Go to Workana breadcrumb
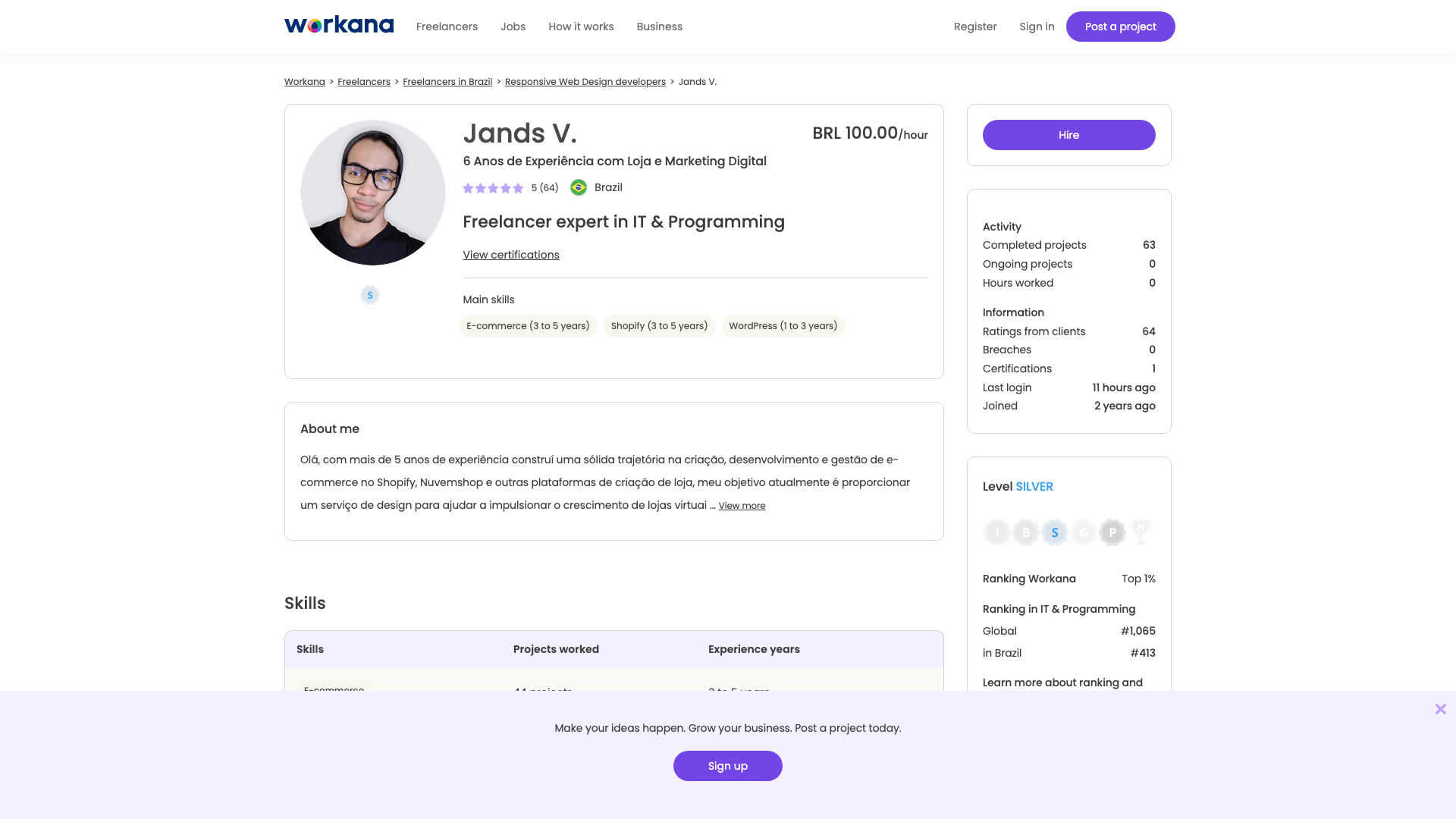The width and height of the screenshot is (1456, 819). click(304, 82)
